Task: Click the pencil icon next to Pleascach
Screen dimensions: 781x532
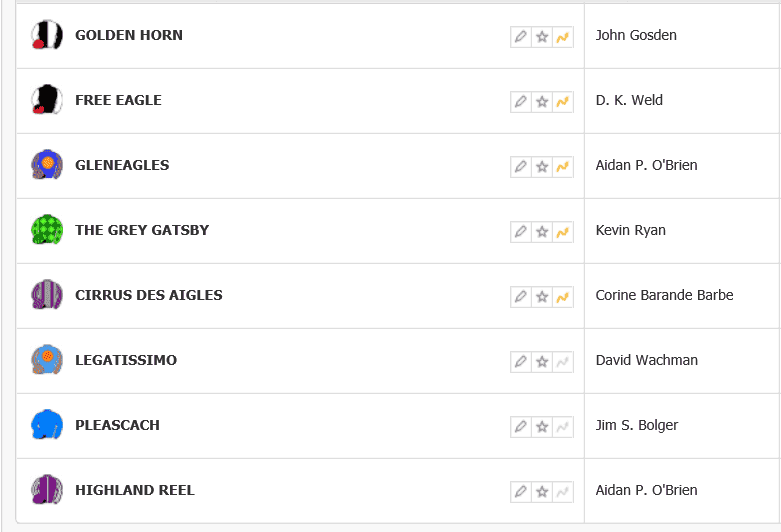Action: click(x=520, y=427)
